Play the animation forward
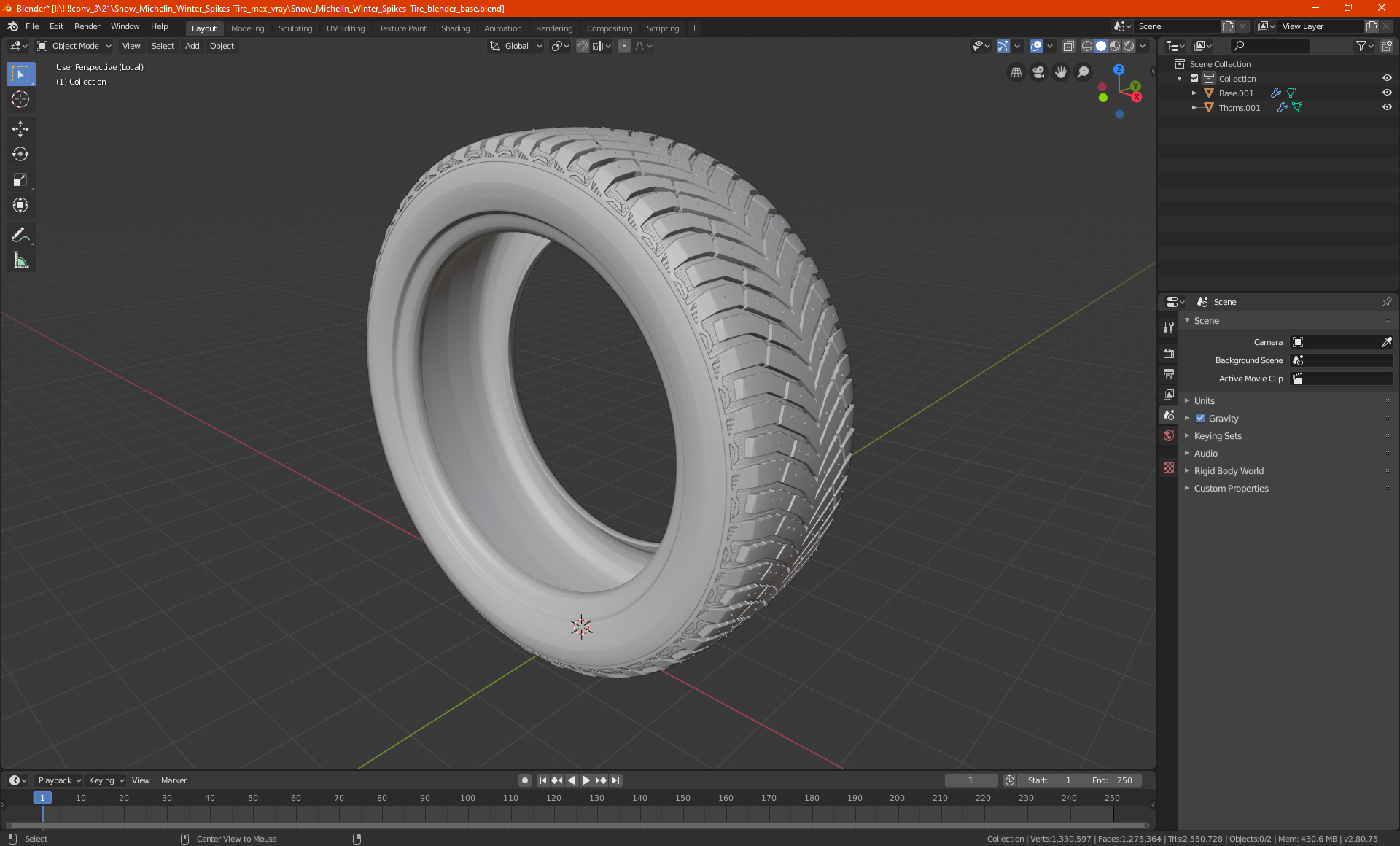1400x846 pixels. (x=586, y=780)
